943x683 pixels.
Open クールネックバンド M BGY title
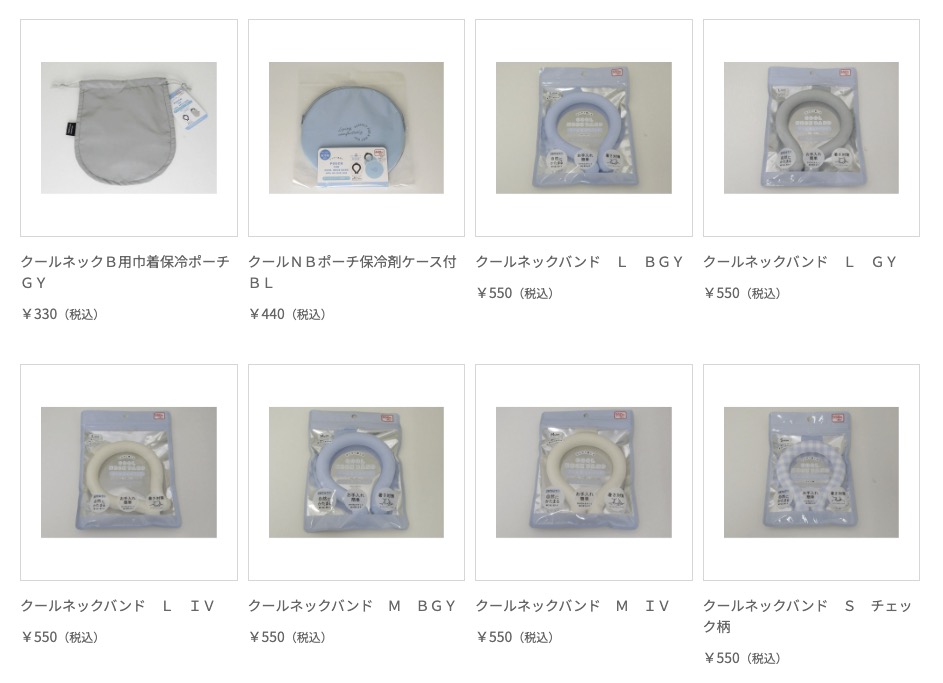coord(352,605)
